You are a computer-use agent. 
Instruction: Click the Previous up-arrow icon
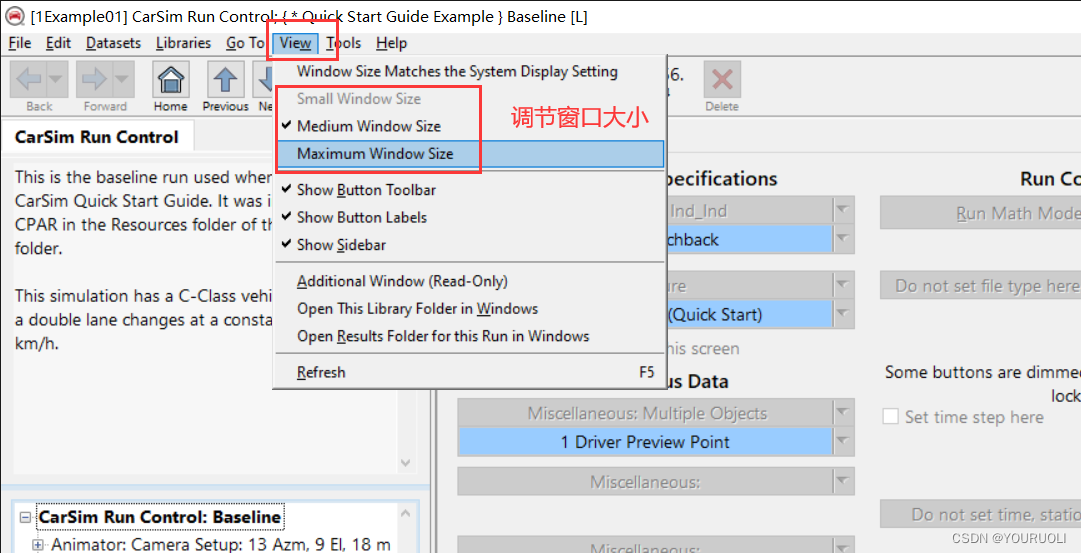pos(225,79)
